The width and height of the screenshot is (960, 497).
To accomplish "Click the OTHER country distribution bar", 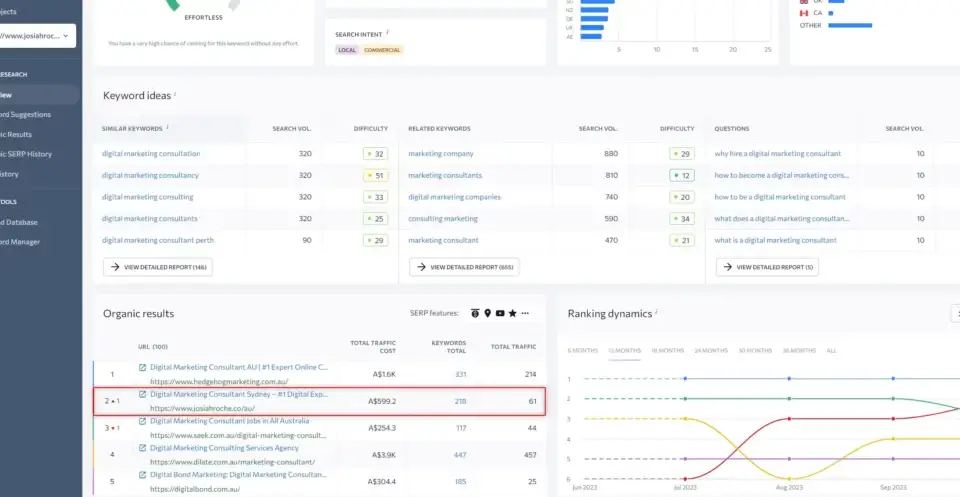I will pos(850,25).
